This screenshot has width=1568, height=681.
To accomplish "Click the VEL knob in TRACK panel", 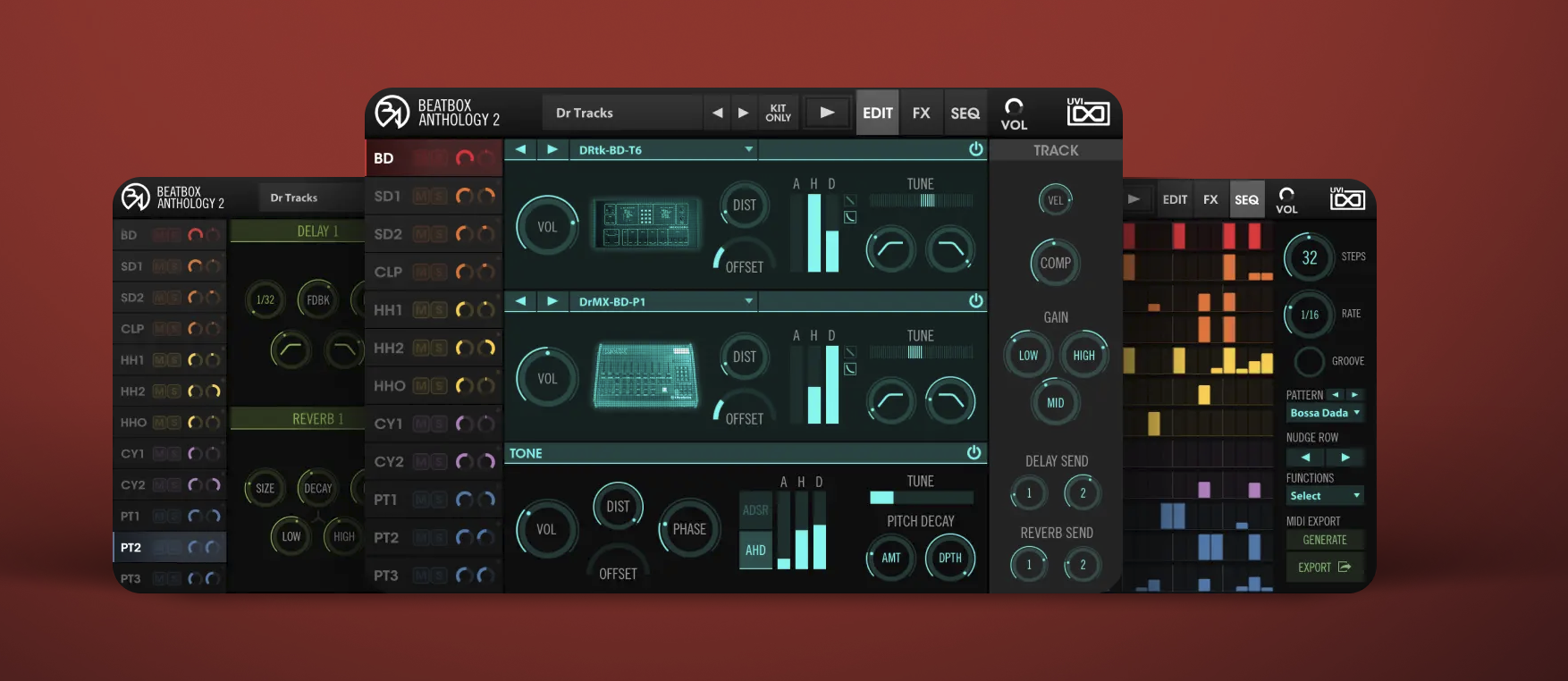I will 1056,200.
